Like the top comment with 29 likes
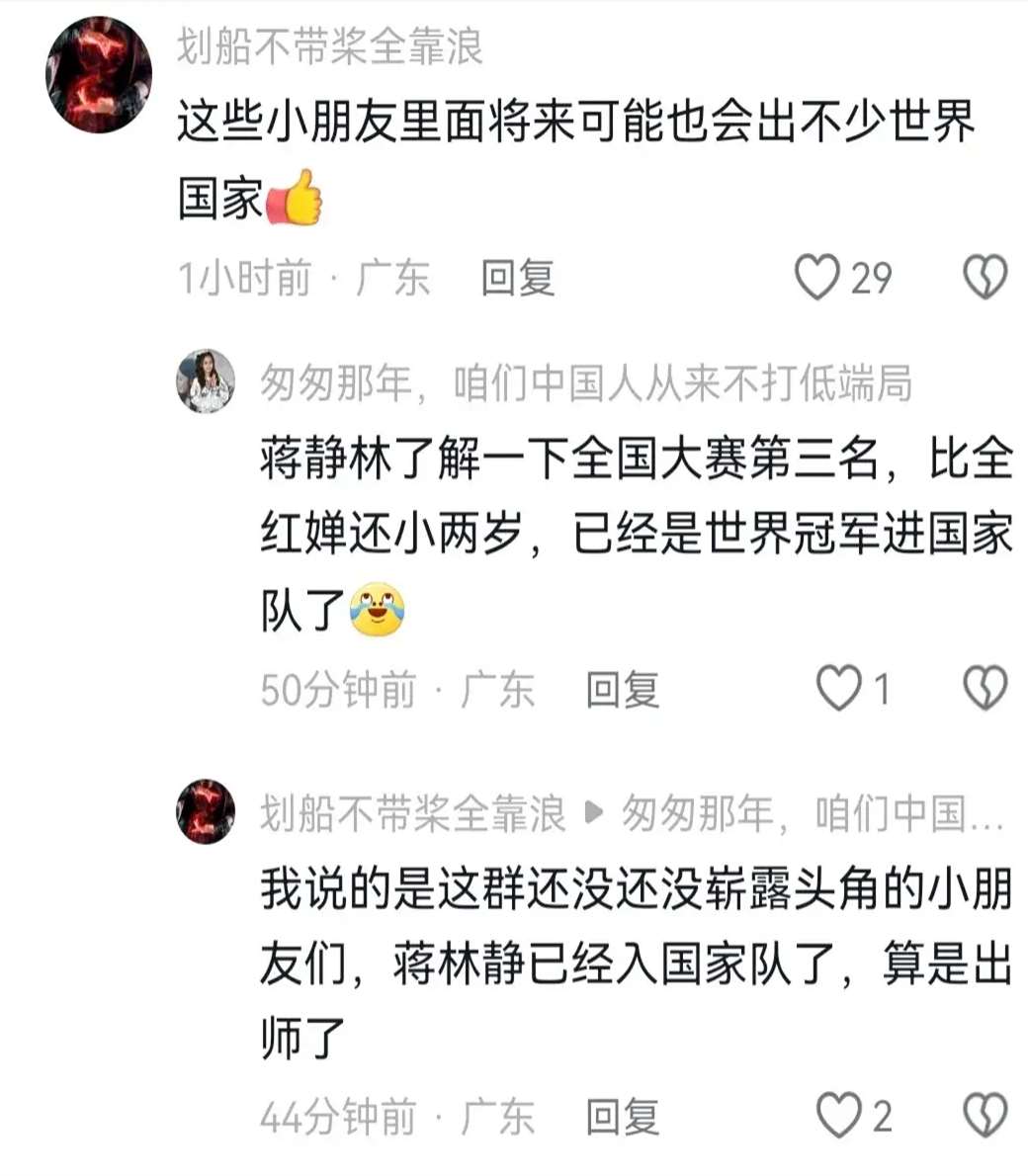Image resolution: width=1028 pixels, height=1176 pixels. (817, 278)
